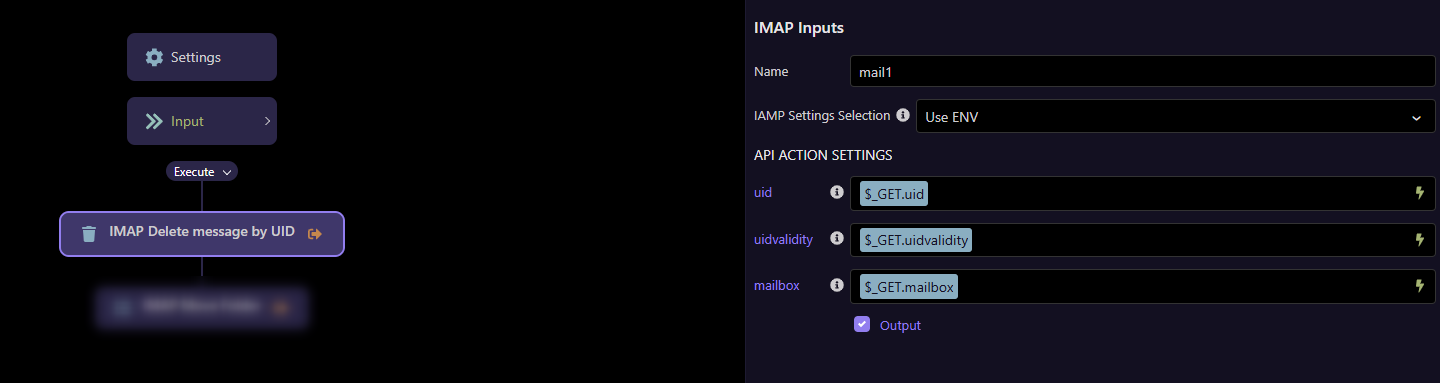Click the info icon next to uid
The image size is (1440, 383).
tap(837, 192)
